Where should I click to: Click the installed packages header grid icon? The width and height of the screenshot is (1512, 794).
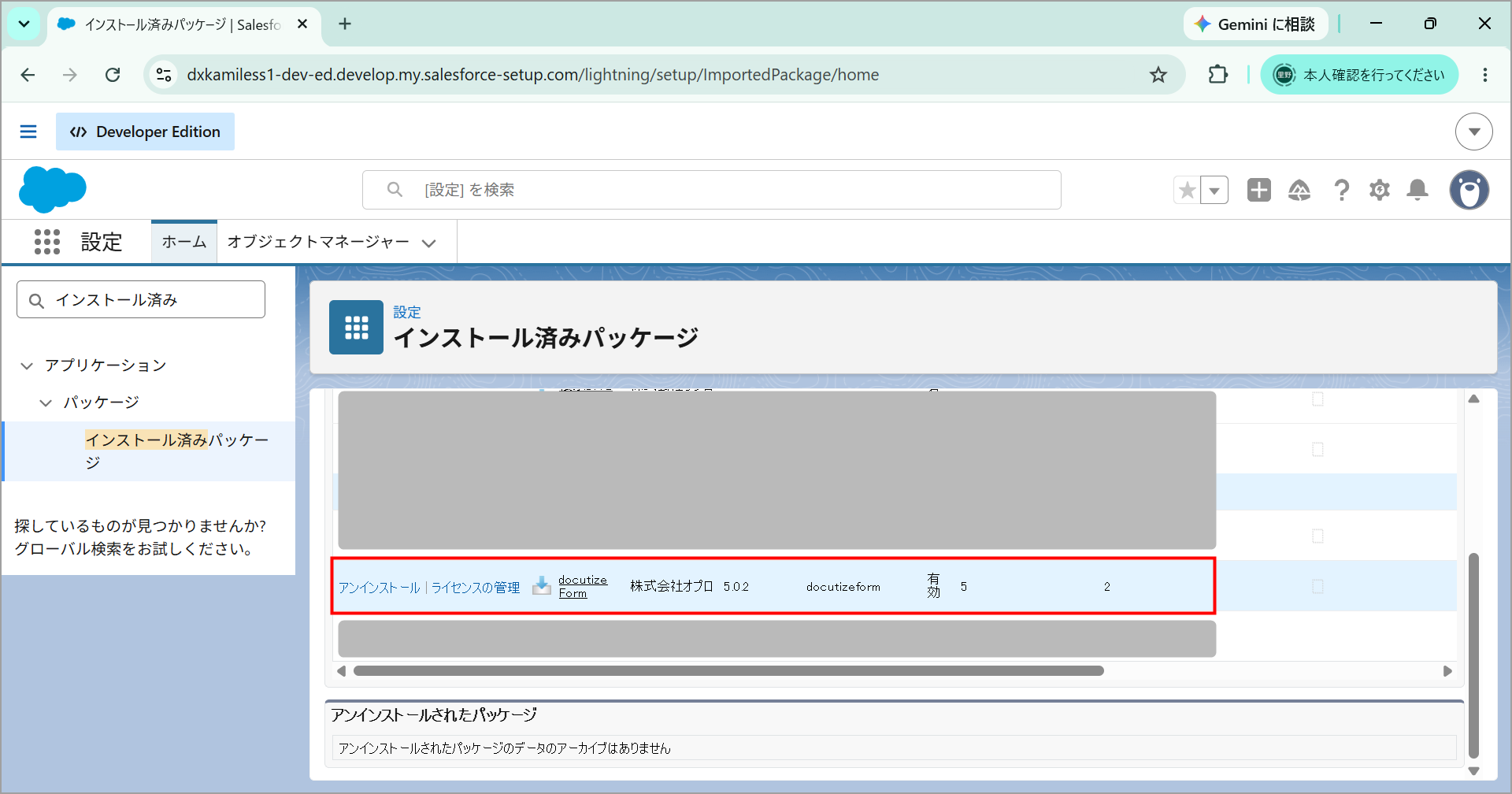(356, 327)
